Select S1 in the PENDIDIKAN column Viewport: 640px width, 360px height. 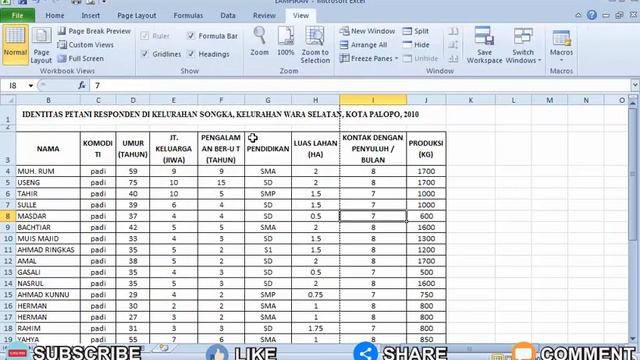(x=268, y=250)
